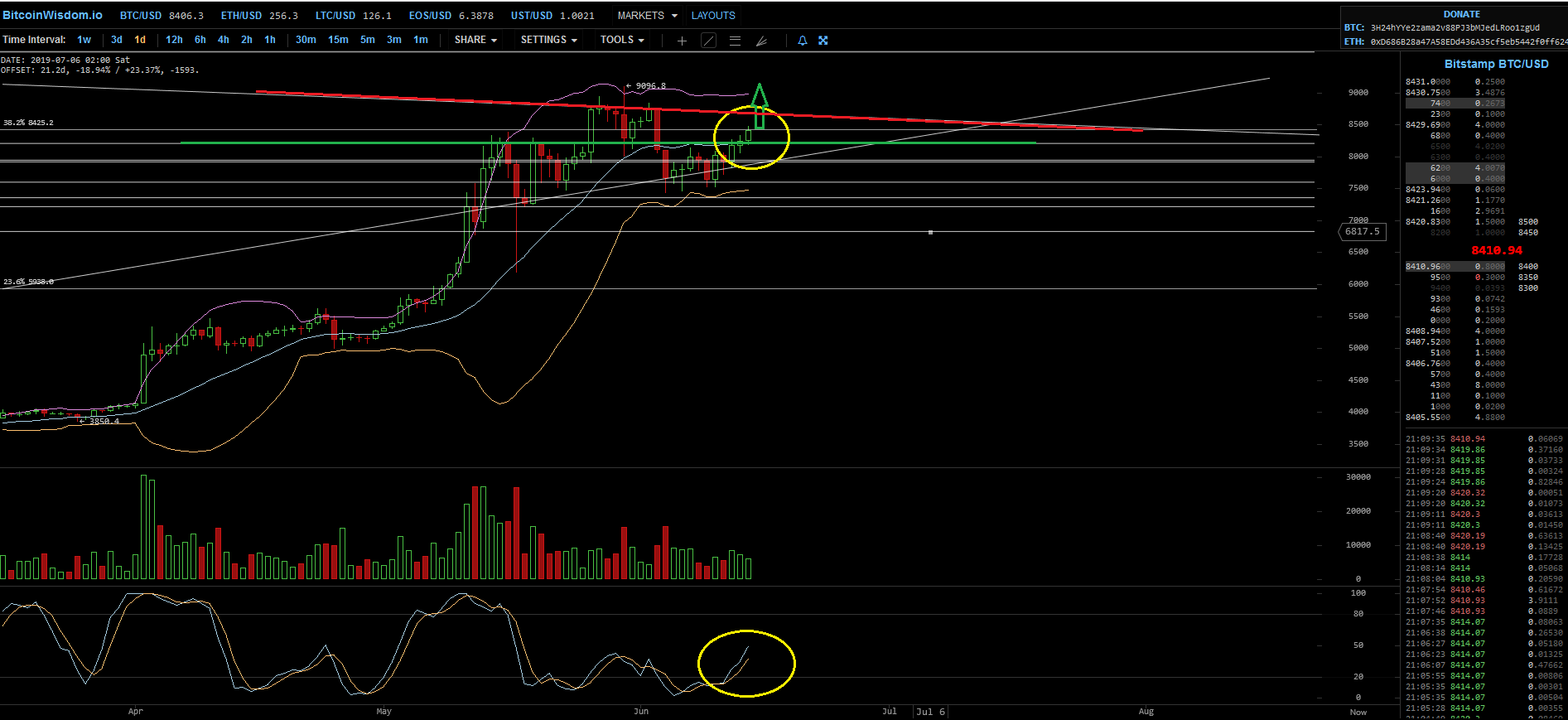Click the current price 8410.94 in red

tap(1496, 250)
